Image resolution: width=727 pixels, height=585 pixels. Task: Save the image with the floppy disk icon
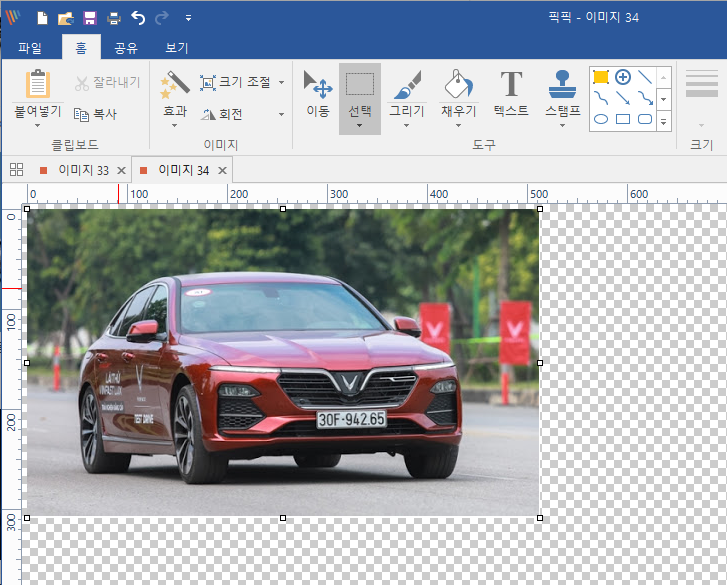tap(89, 18)
